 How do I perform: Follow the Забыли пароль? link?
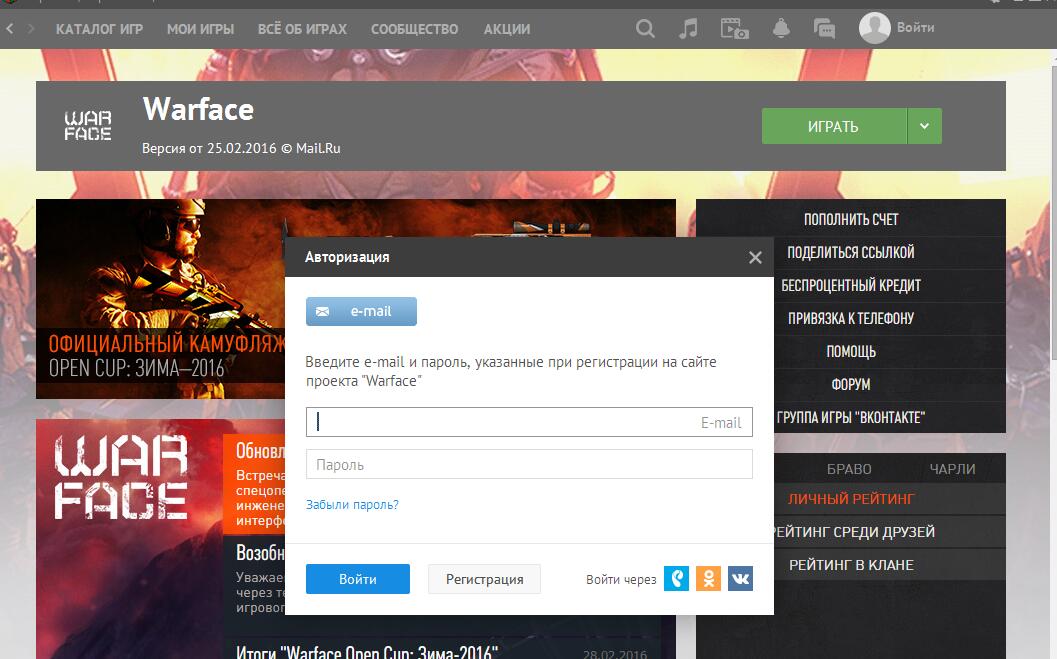pyautogui.click(x=353, y=505)
